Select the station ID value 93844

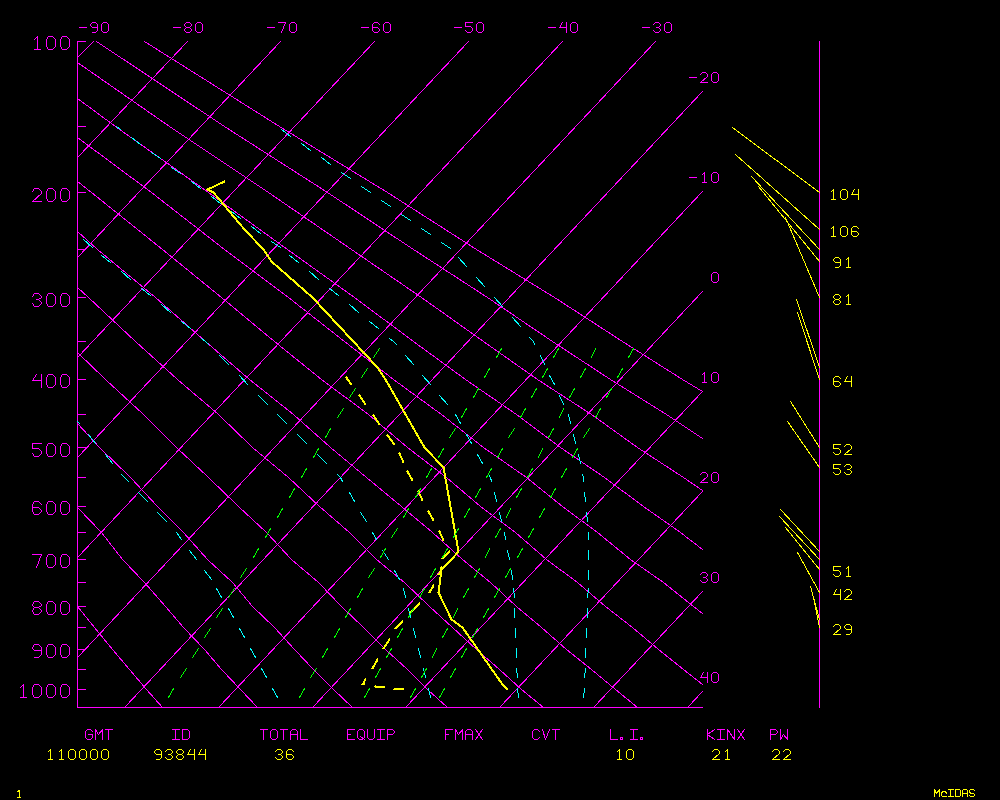[x=181, y=755]
